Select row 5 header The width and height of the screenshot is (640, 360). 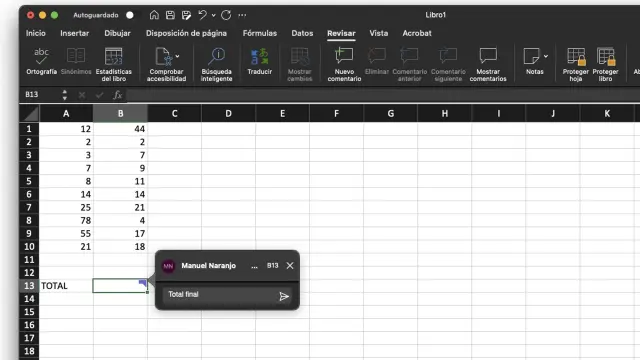pos(29,181)
